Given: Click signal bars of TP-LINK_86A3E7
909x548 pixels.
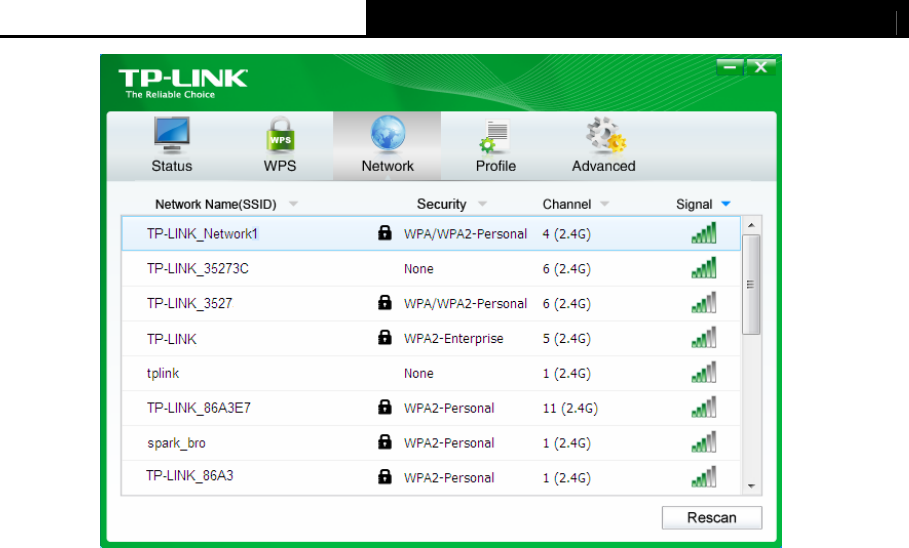Looking at the screenshot, I should pos(704,407).
